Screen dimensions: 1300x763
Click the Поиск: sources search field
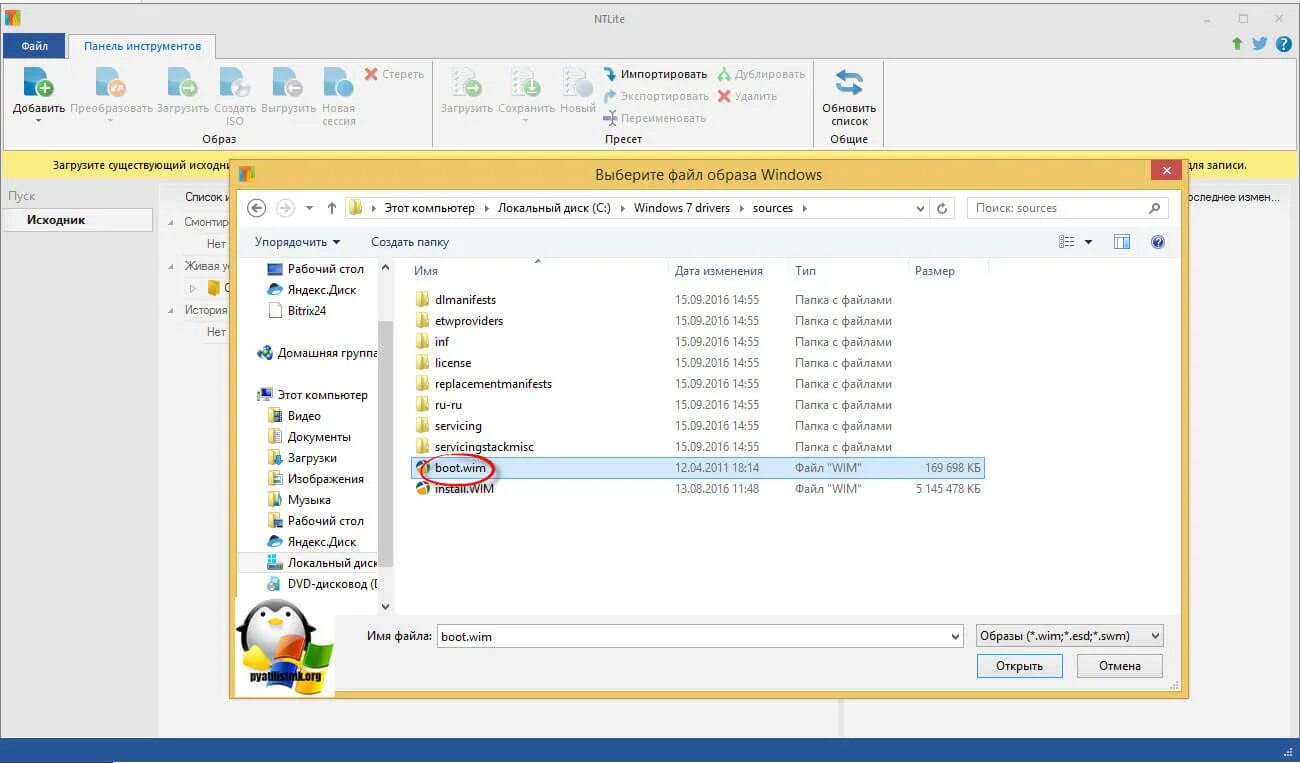pos(1067,208)
